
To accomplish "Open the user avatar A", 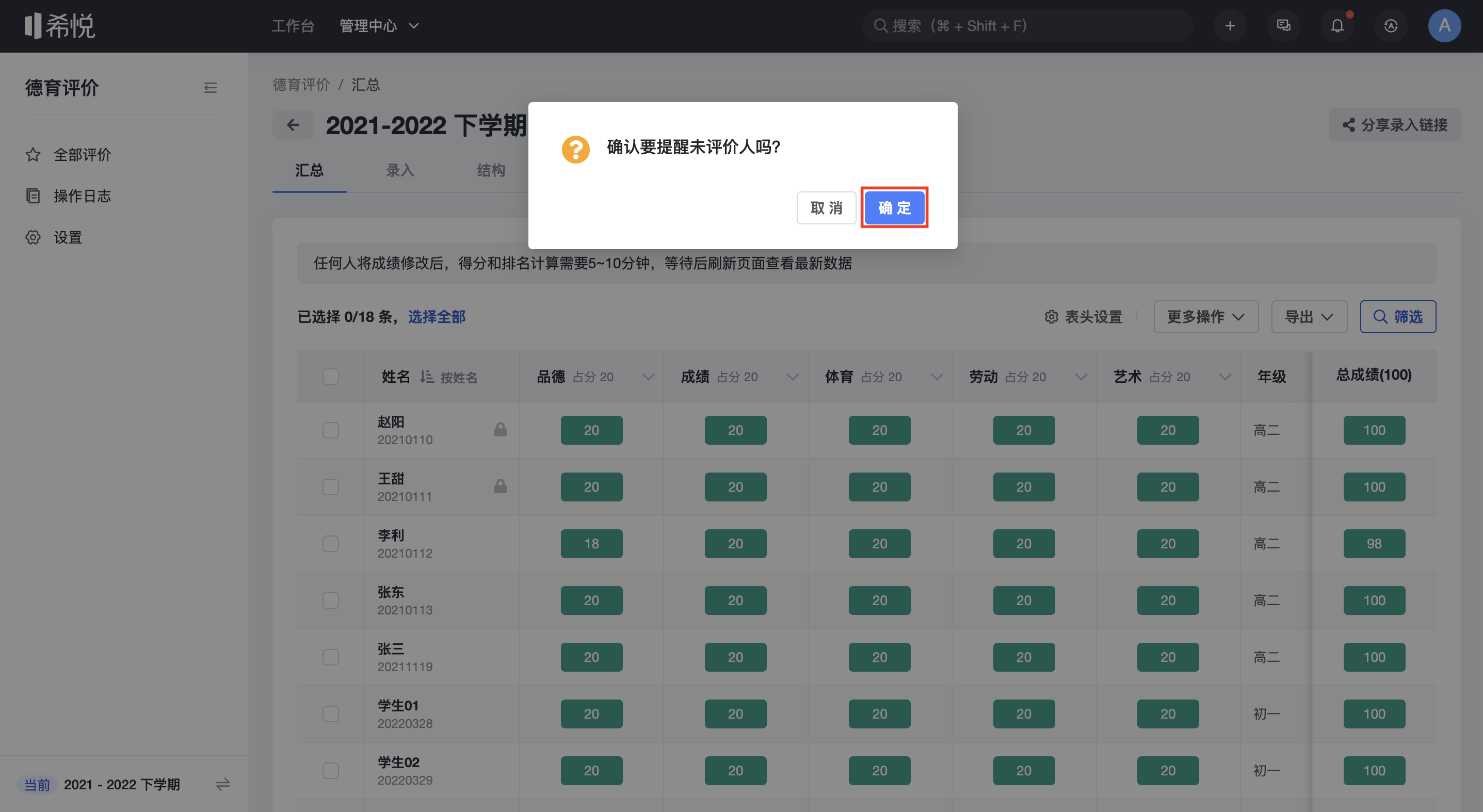I will point(1444,26).
